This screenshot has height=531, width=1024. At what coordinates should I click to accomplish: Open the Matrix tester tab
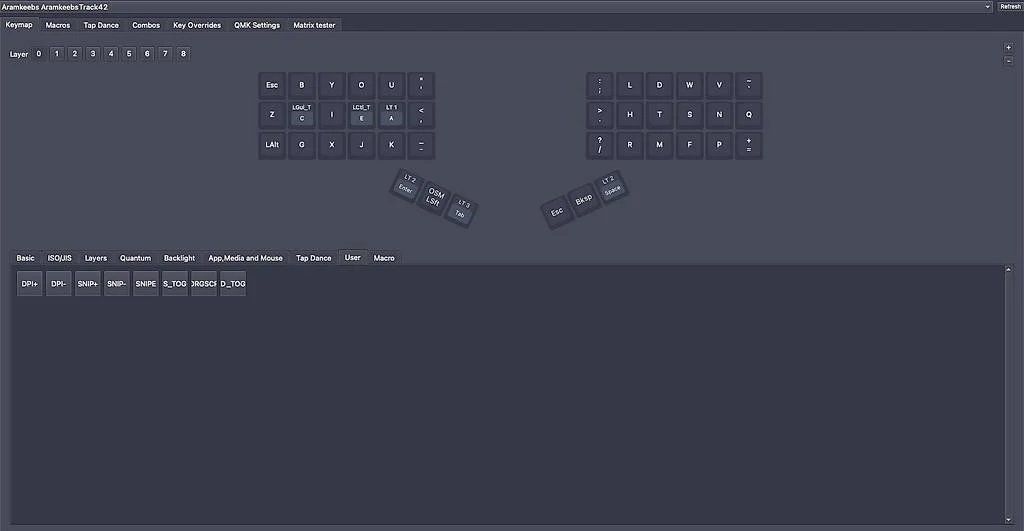coord(314,25)
